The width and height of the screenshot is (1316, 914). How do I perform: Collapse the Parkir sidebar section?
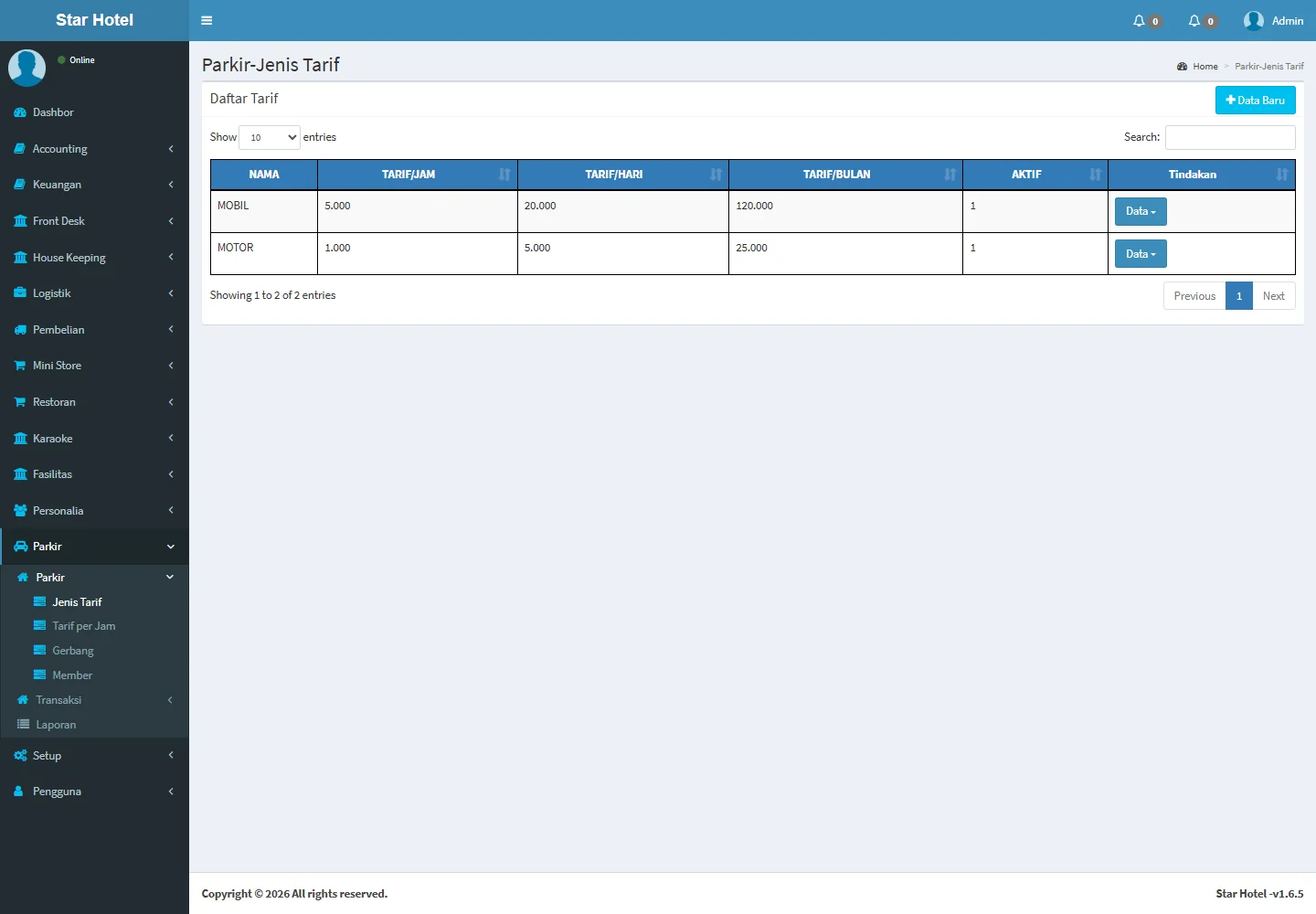point(94,547)
